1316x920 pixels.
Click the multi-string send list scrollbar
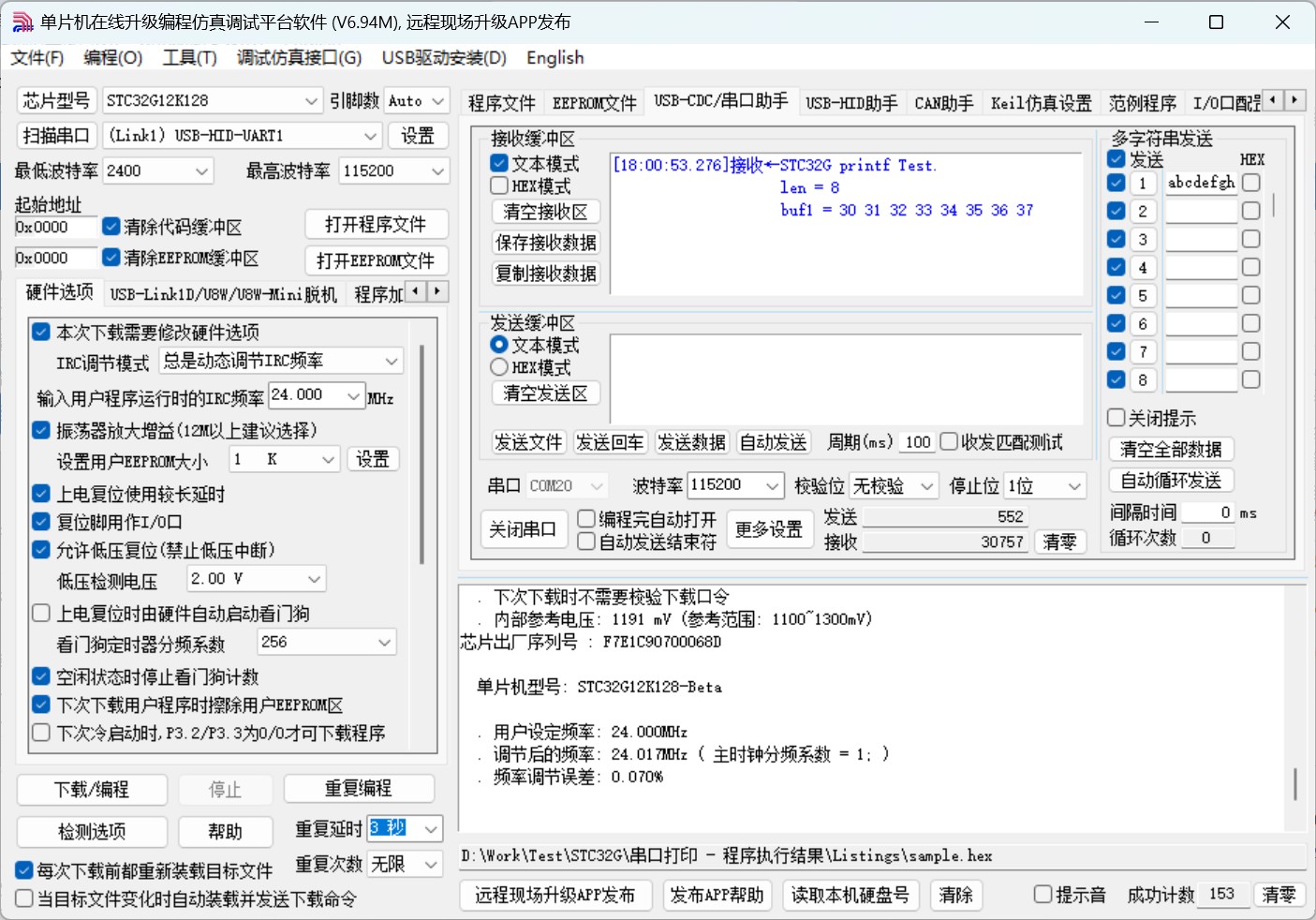pyautogui.click(x=1274, y=205)
